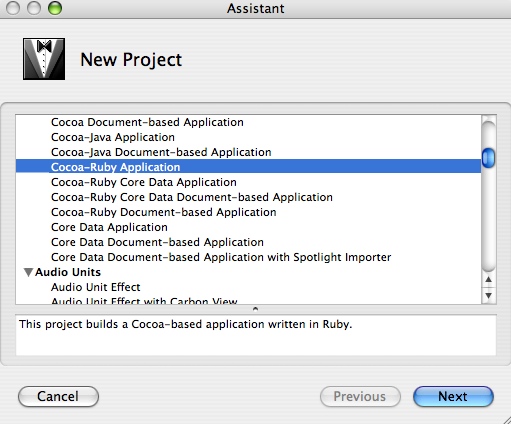Viewport: 511px width, 424px height.
Task: Click the tuxedo Assistant icon
Action: coord(44,59)
